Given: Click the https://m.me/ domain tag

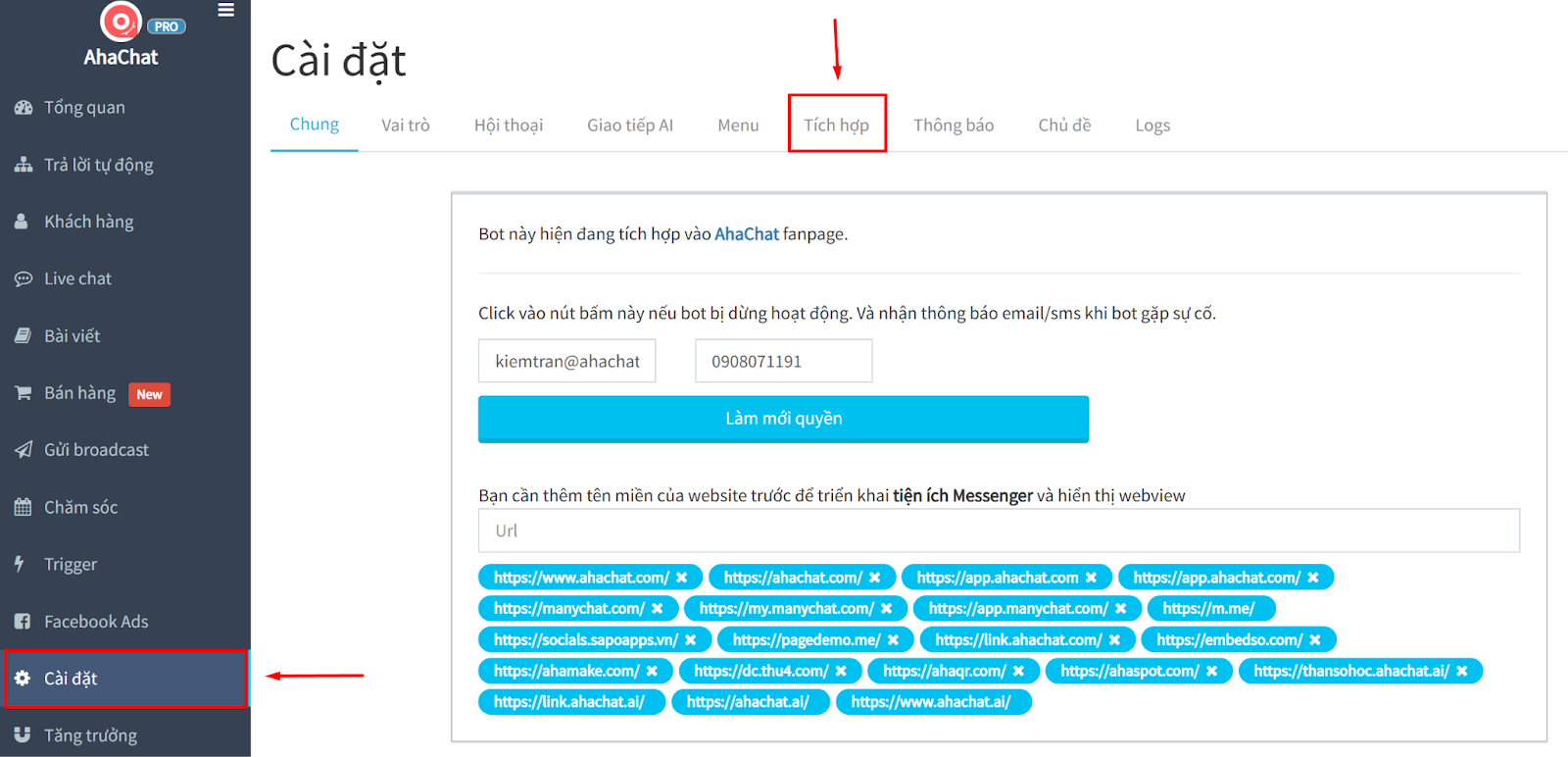Looking at the screenshot, I should [x=1210, y=609].
